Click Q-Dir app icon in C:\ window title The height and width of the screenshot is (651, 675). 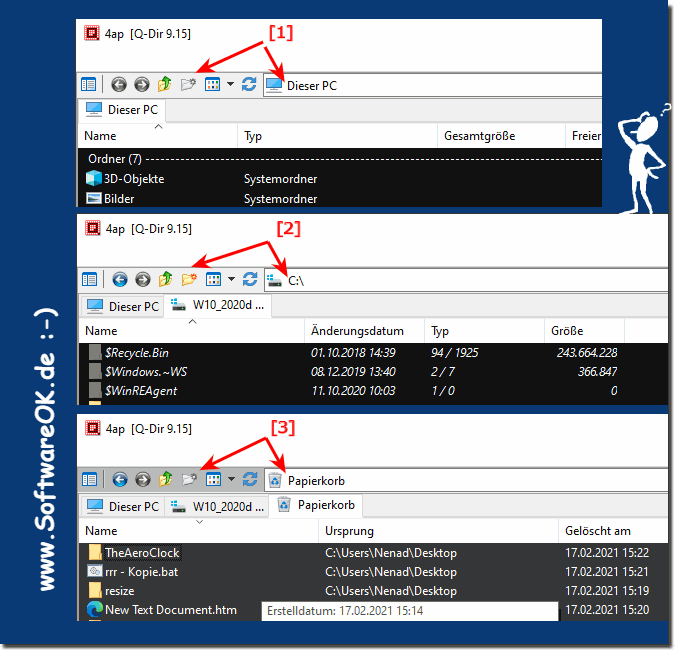93,228
